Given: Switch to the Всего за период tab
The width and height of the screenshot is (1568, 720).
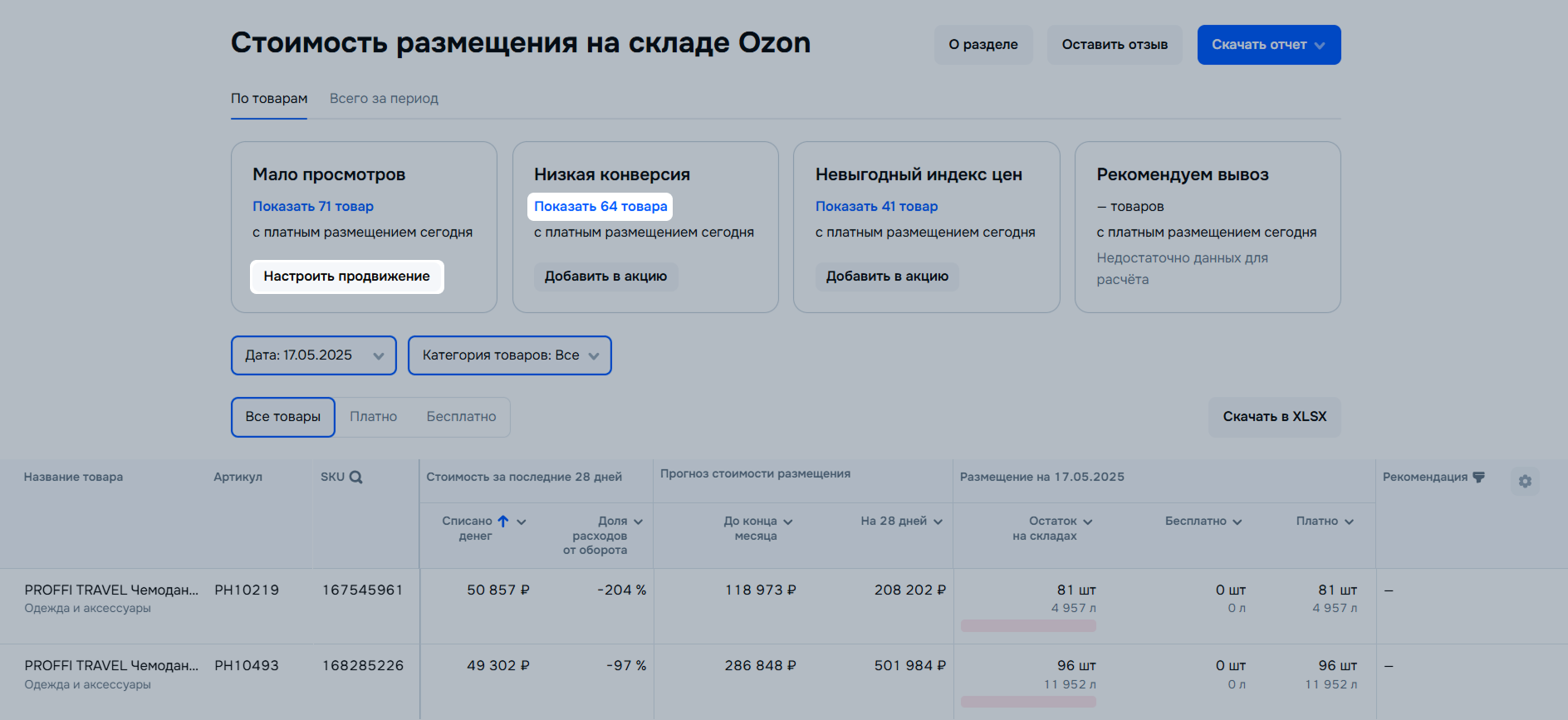Looking at the screenshot, I should pyautogui.click(x=384, y=99).
